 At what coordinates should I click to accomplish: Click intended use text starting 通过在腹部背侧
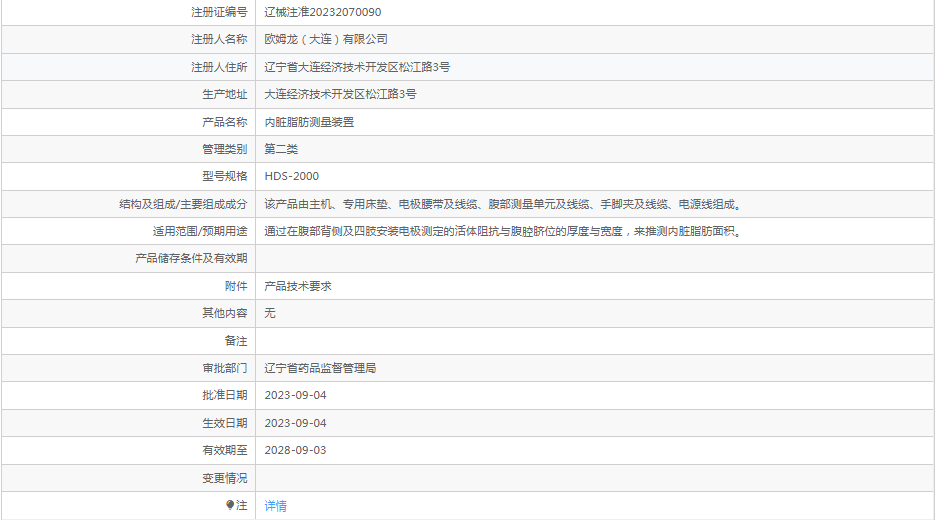tap(503, 231)
